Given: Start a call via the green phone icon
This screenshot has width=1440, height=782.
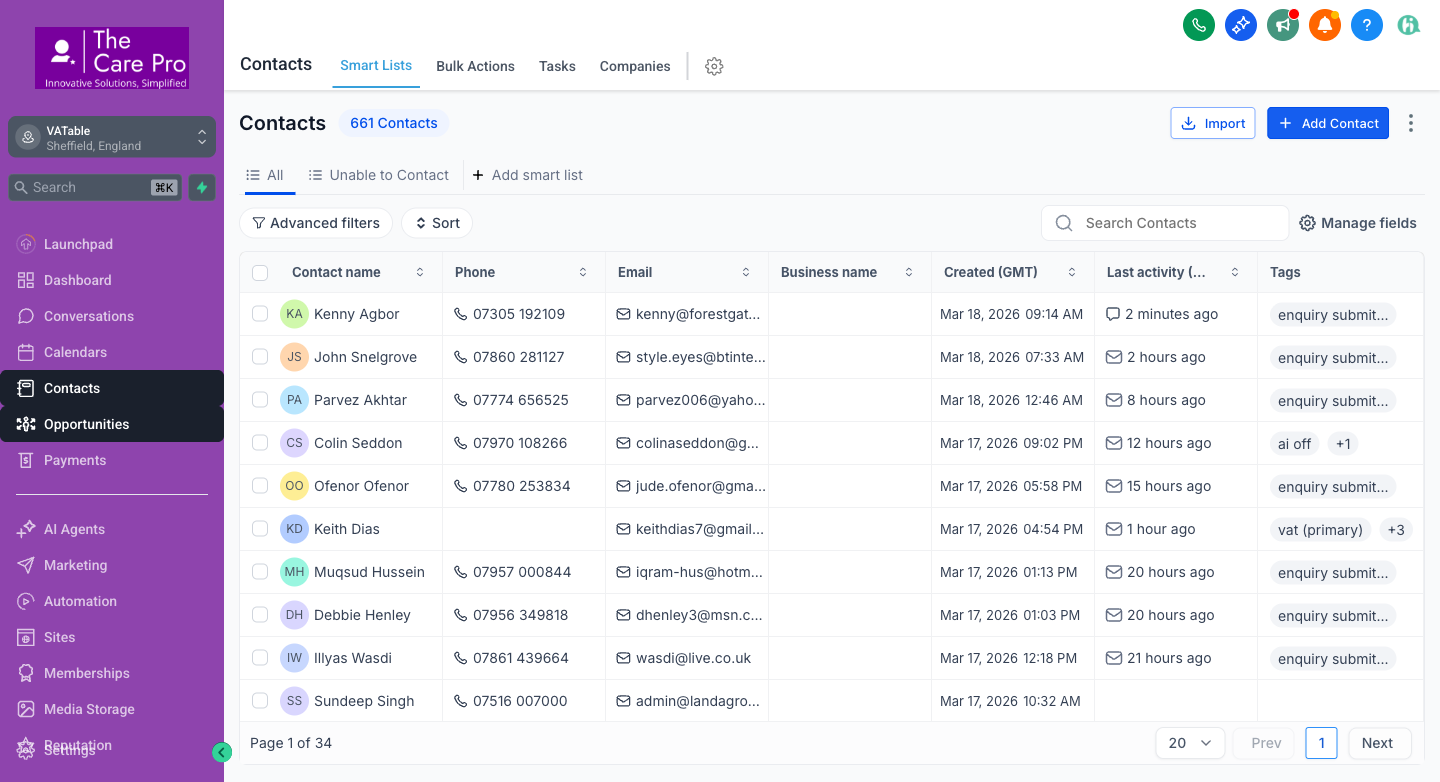Looking at the screenshot, I should [1199, 25].
